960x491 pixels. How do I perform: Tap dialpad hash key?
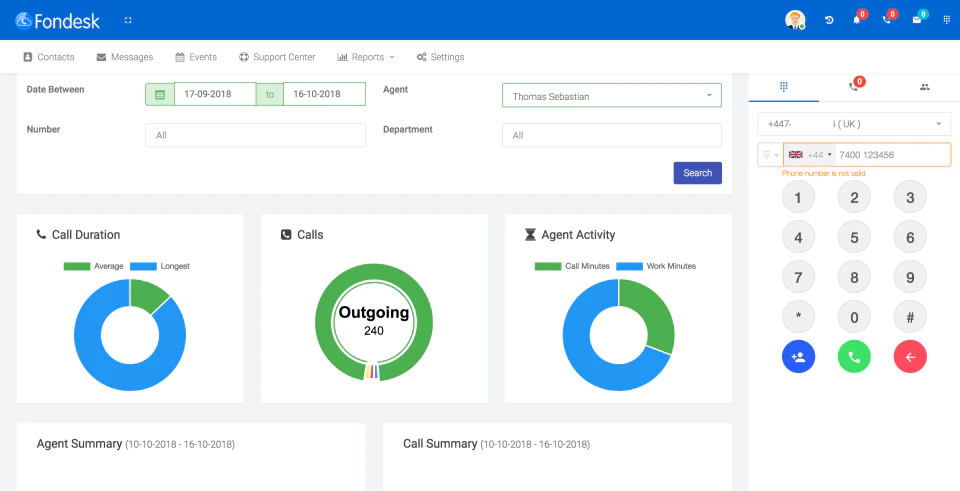coord(910,317)
